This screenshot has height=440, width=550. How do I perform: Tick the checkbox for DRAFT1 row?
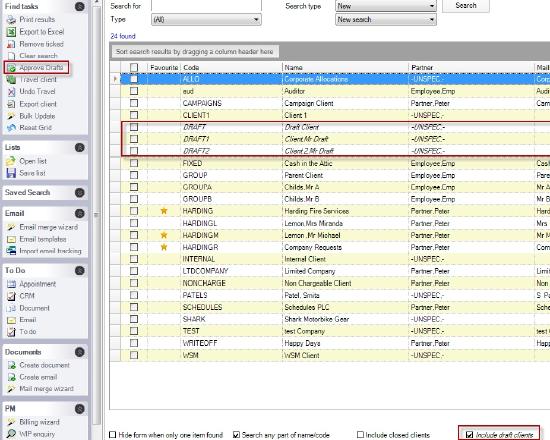[134, 139]
